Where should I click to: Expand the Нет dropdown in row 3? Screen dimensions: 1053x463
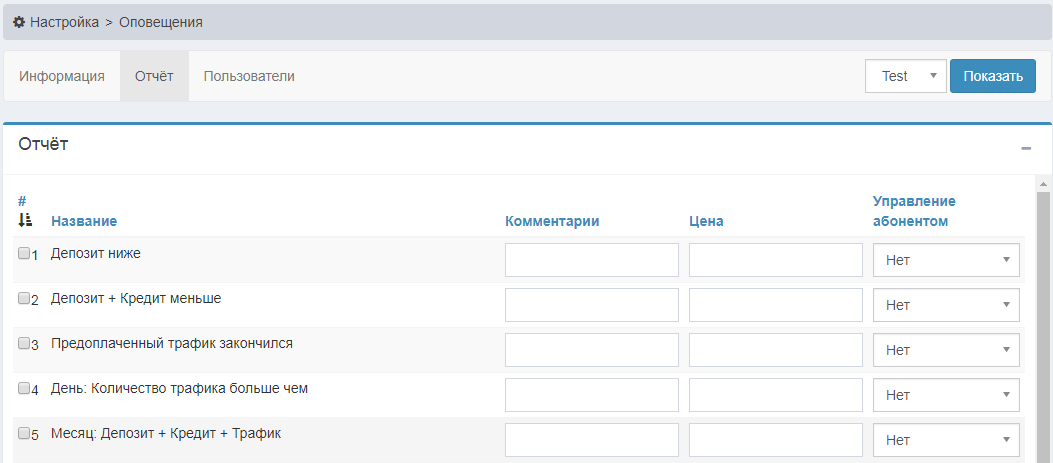[946, 350]
